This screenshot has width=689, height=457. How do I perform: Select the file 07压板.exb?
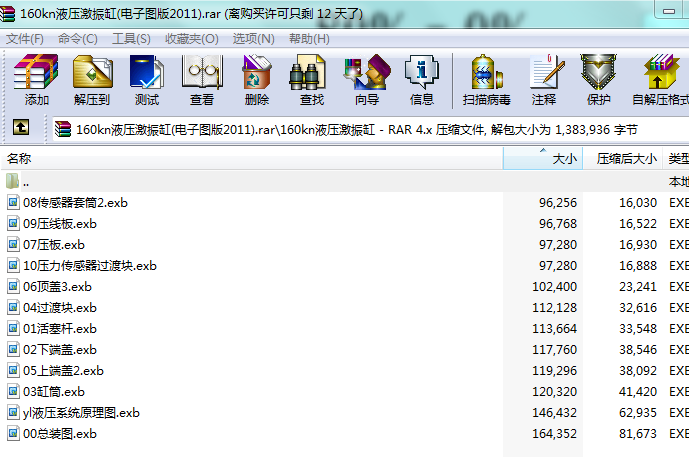pos(54,245)
